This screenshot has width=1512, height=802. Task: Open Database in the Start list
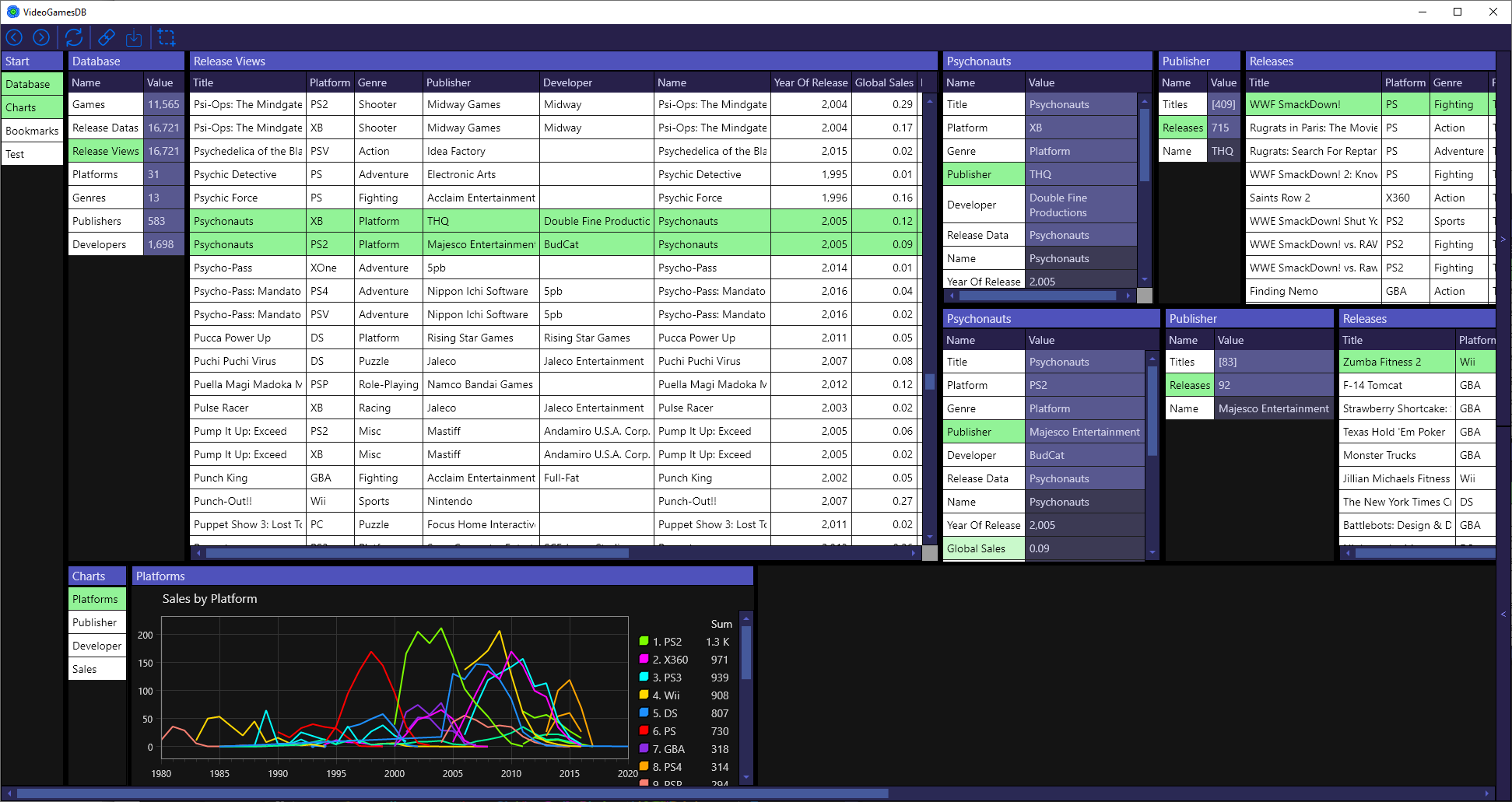pyautogui.click(x=32, y=84)
